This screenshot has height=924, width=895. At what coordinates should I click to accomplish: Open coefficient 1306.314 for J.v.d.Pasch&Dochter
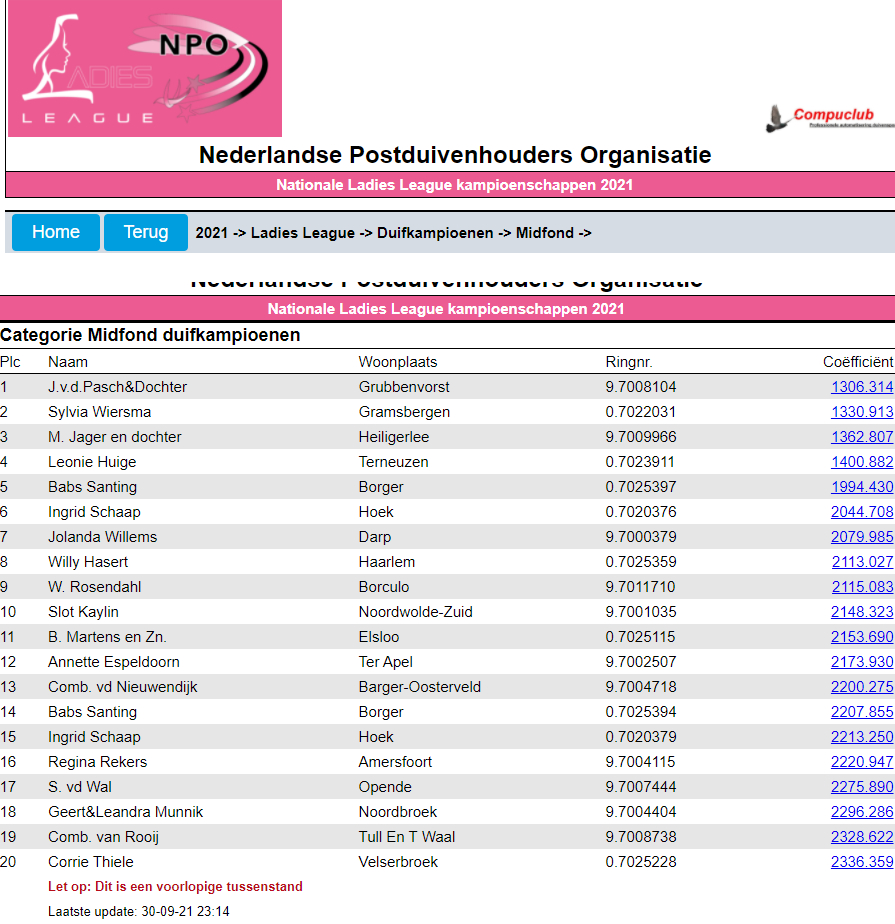coord(862,387)
